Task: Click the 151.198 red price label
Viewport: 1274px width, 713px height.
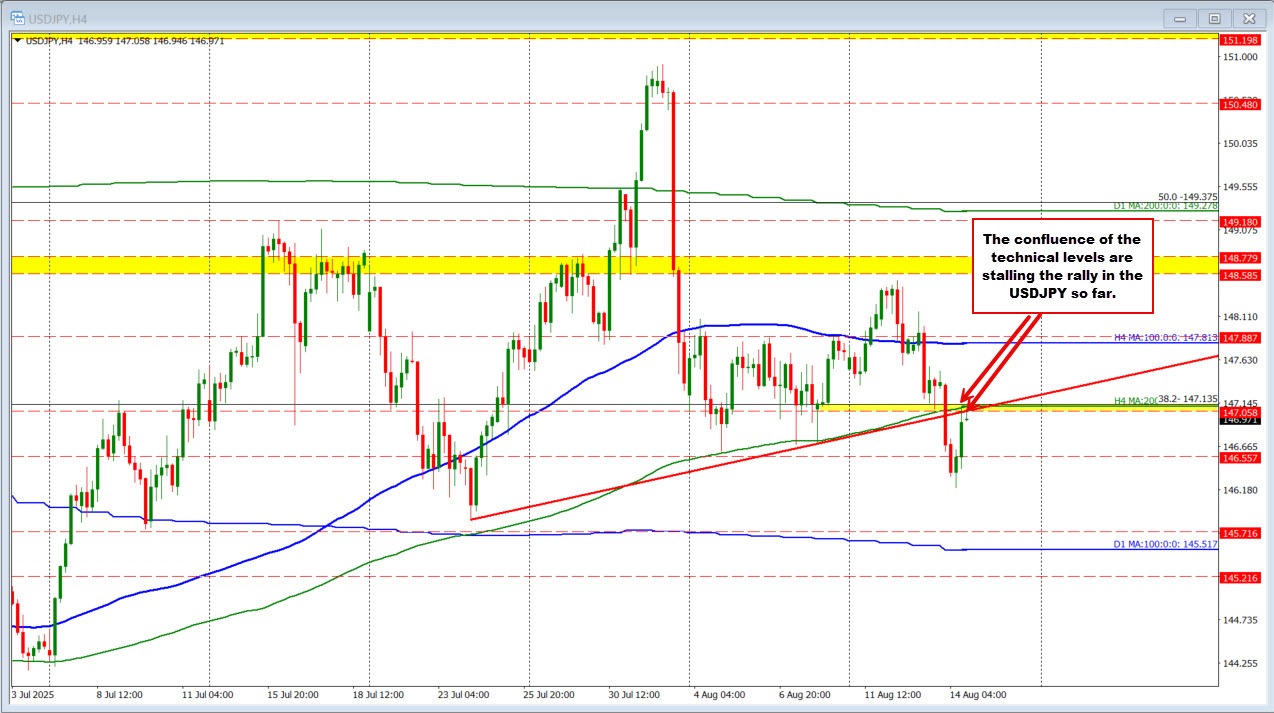Action: tap(1239, 40)
